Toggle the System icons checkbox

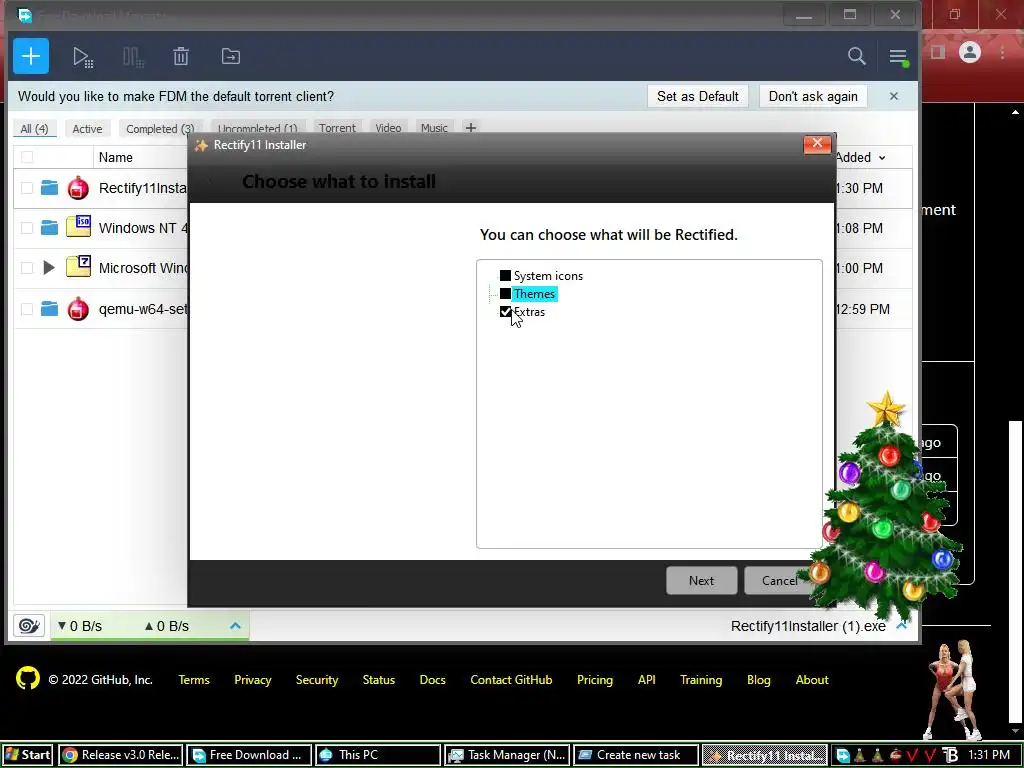click(x=505, y=276)
